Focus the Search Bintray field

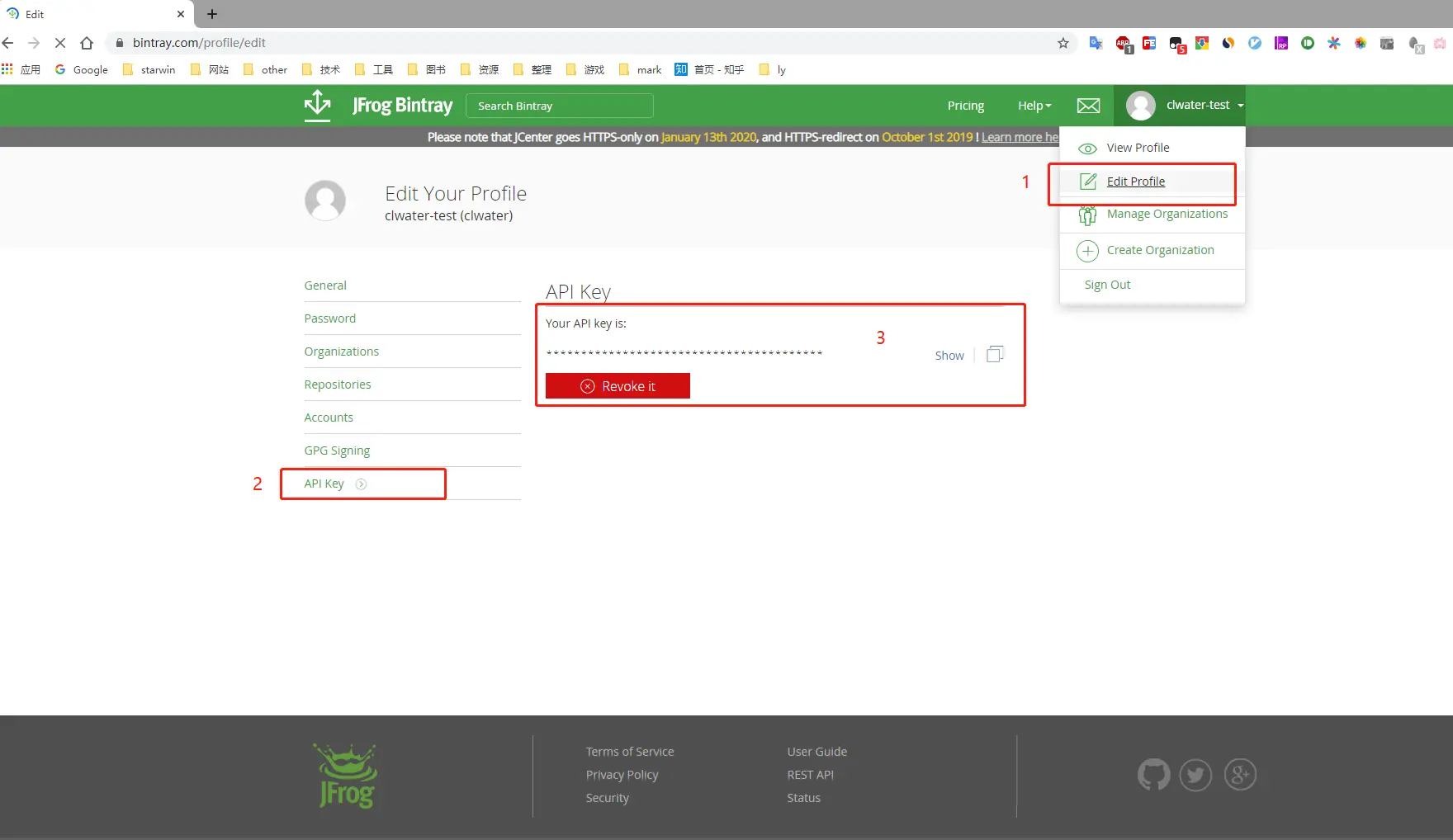(560, 106)
